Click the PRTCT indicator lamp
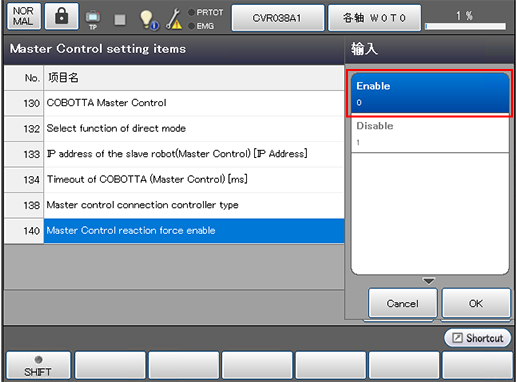This screenshot has height=382, width=516. pyautogui.click(x=191, y=12)
